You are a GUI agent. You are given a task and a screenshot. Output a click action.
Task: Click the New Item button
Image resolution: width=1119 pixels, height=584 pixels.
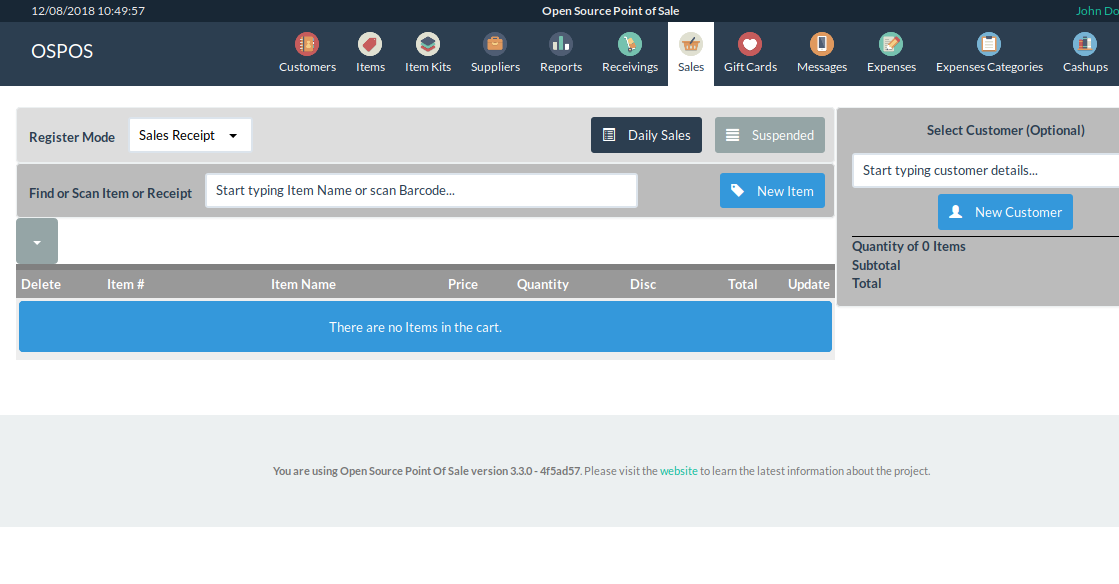pos(772,190)
